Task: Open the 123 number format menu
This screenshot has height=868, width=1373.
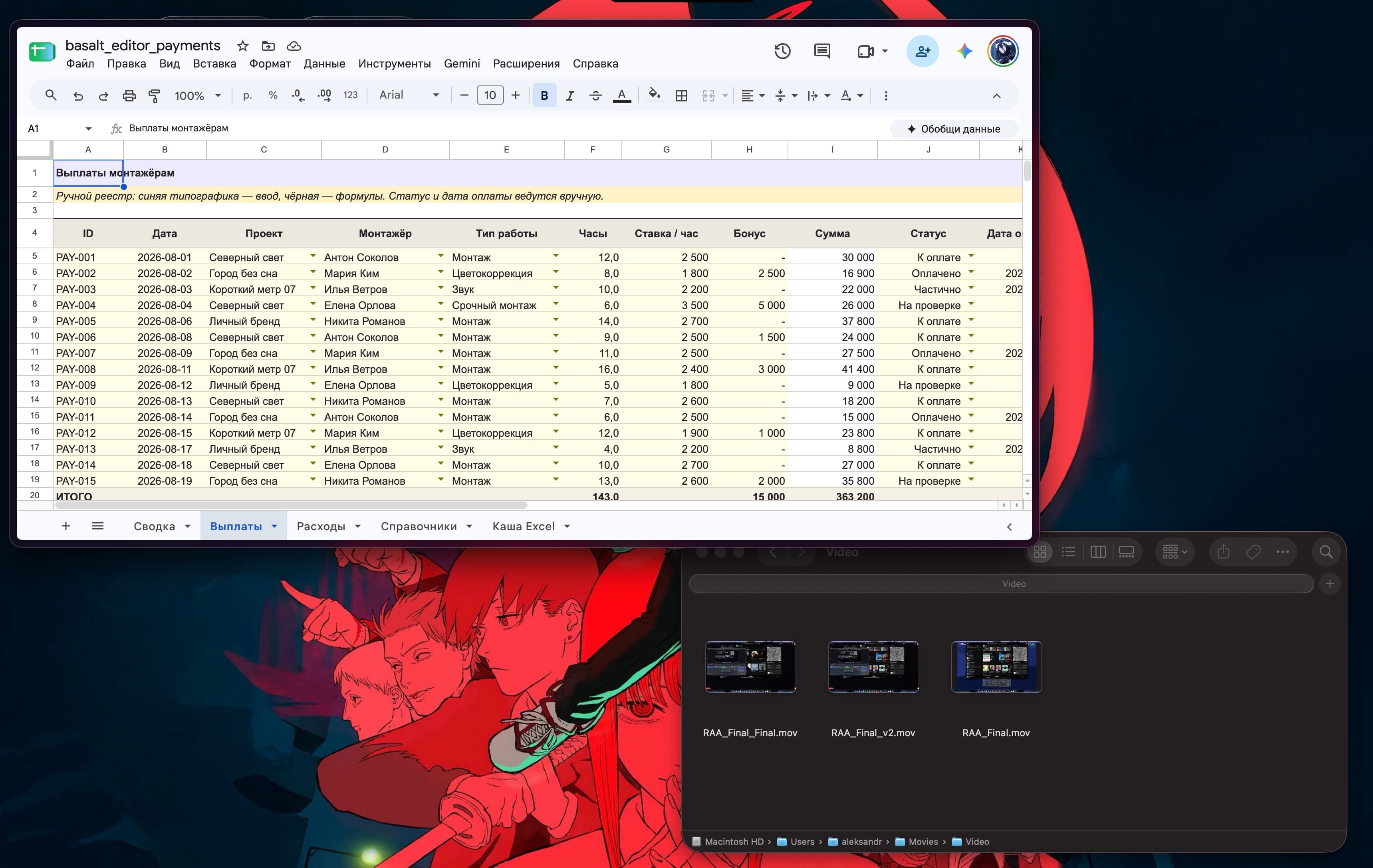Action: [351, 95]
